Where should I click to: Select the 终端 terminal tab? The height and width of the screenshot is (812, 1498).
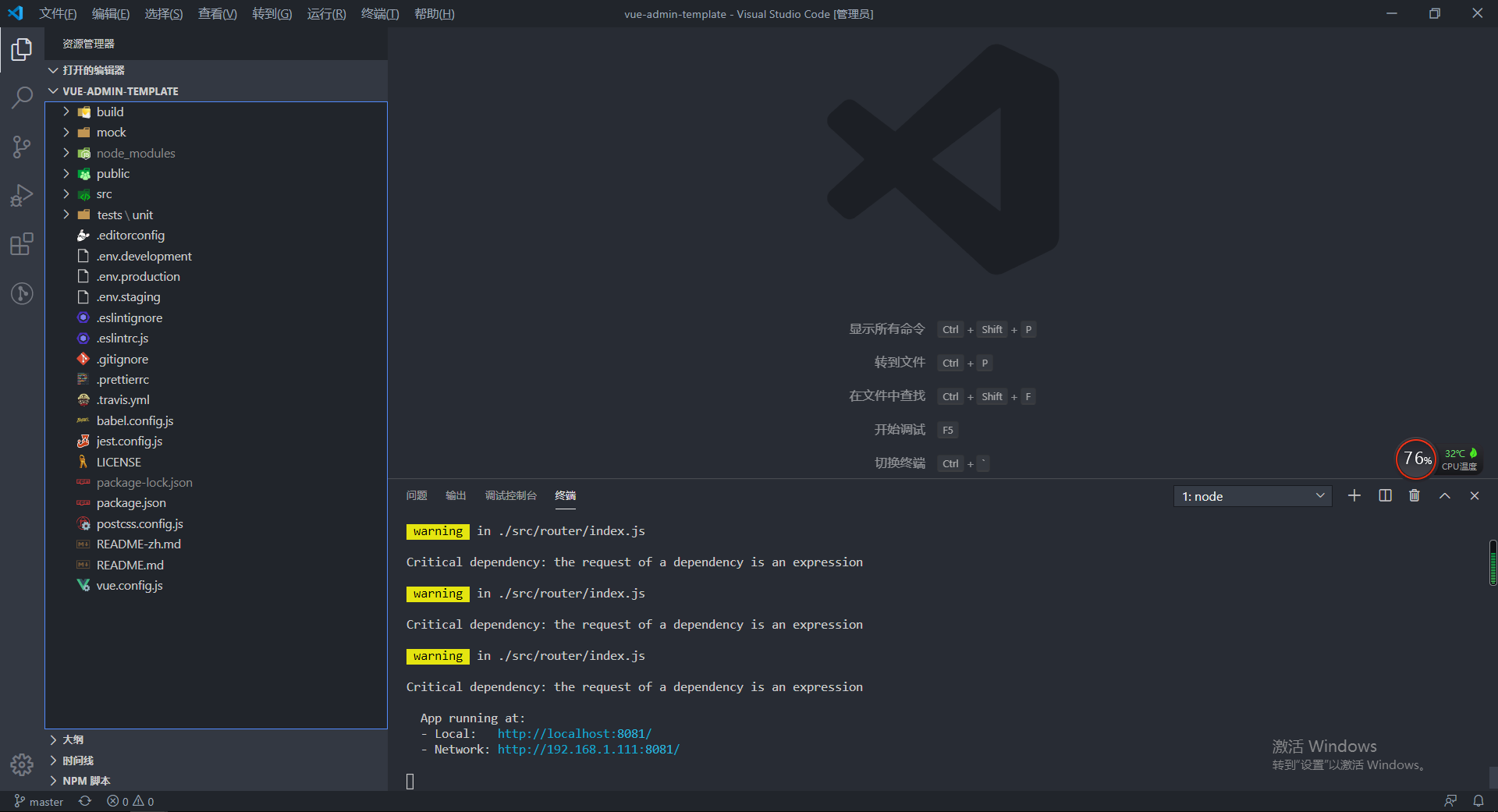pos(566,496)
